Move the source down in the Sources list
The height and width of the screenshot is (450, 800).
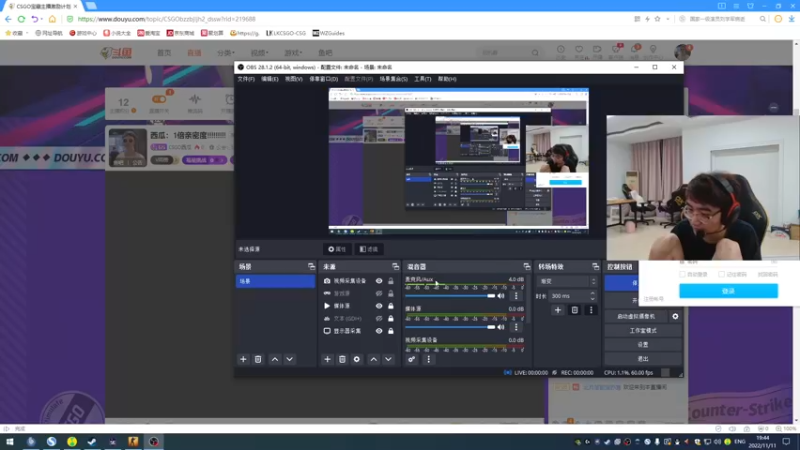click(x=388, y=359)
